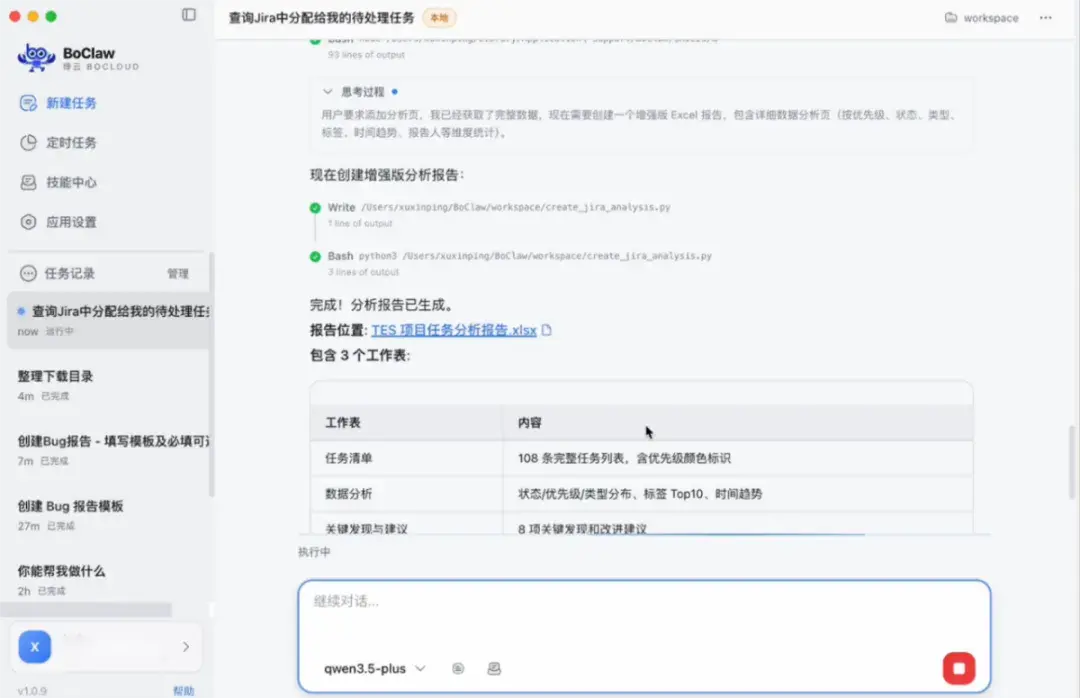Open the 创建Bug报告 - 填写模板 task record
The height and width of the screenshot is (698, 1080).
108,450
